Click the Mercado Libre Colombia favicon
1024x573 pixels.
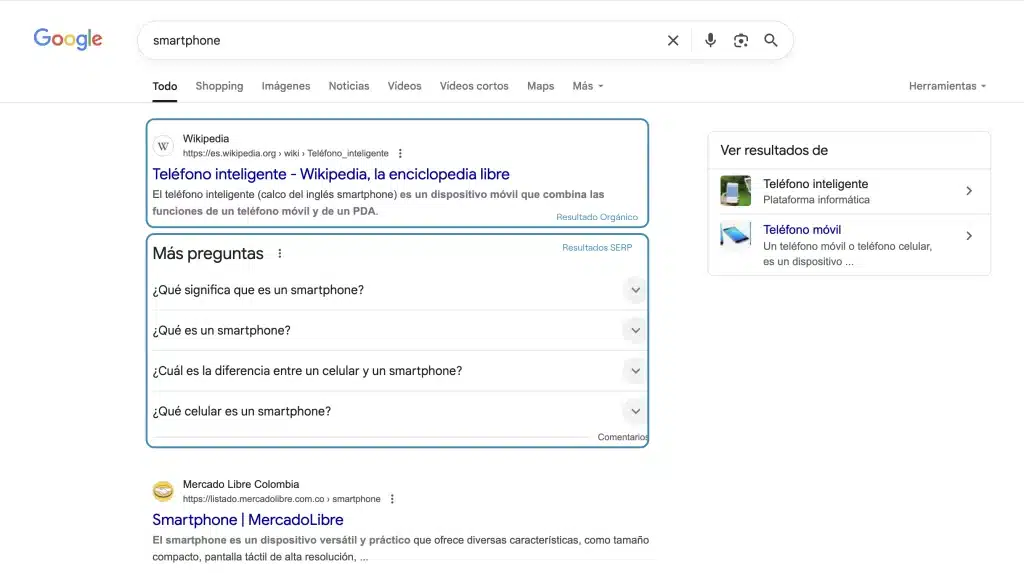pyautogui.click(x=163, y=491)
